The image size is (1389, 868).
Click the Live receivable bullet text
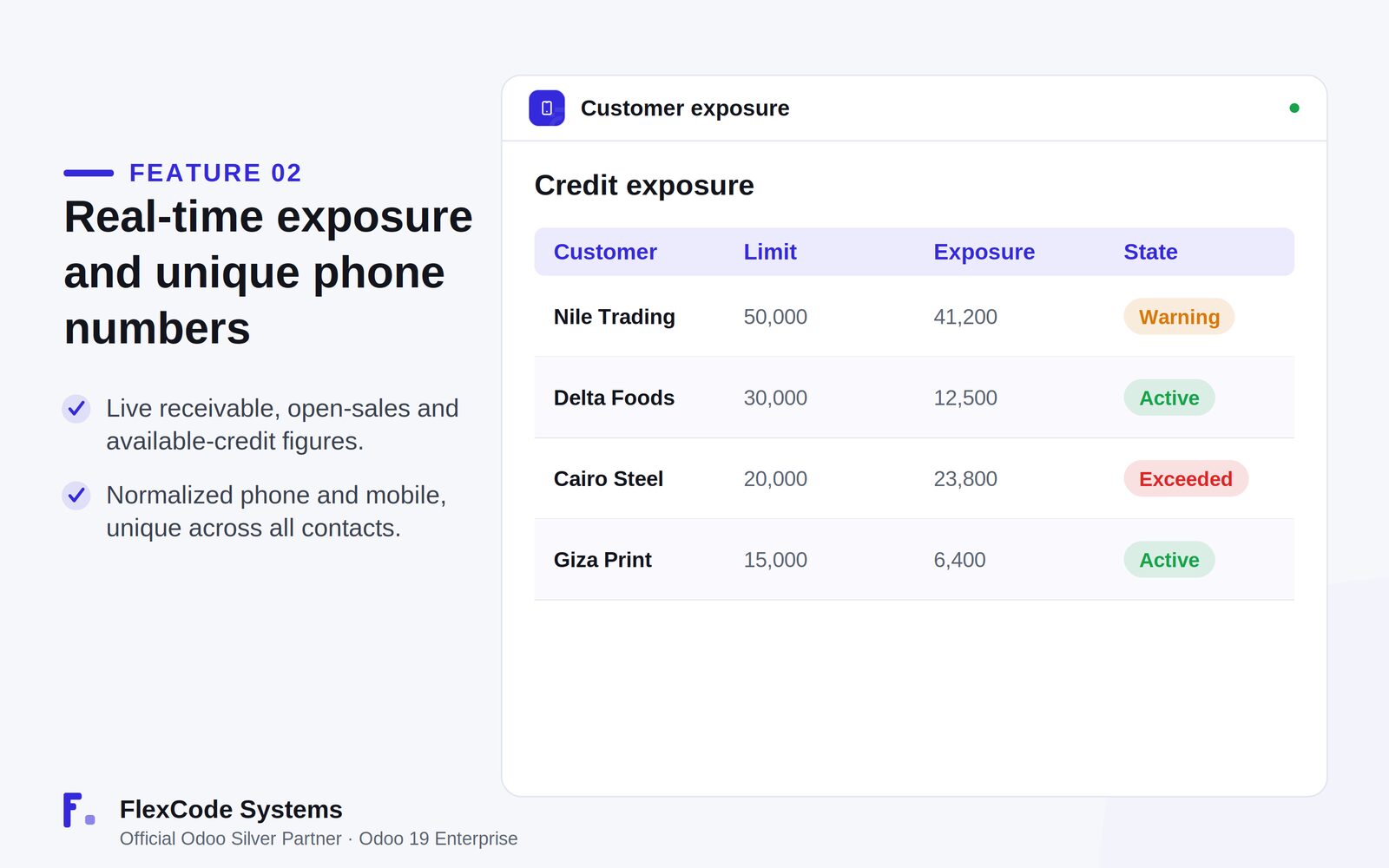[x=282, y=424]
